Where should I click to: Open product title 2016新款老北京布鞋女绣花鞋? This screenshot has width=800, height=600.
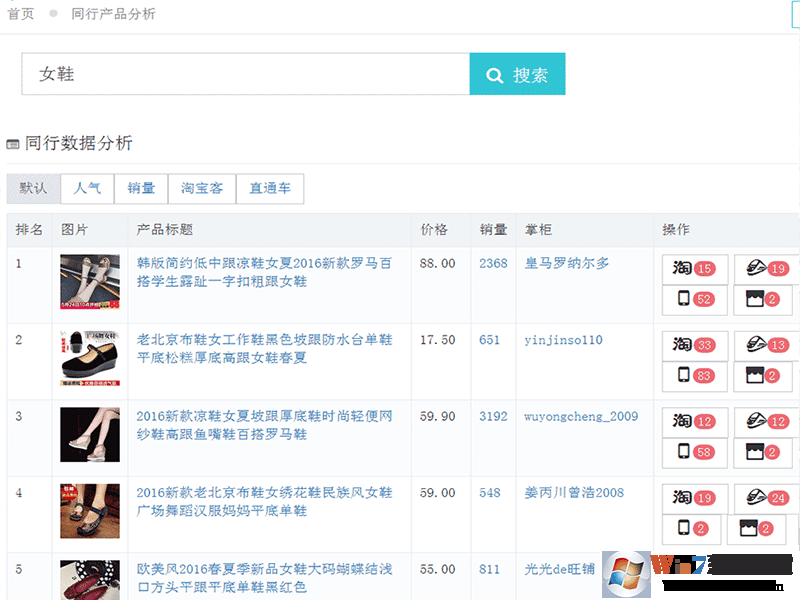pyautogui.click(x=264, y=502)
